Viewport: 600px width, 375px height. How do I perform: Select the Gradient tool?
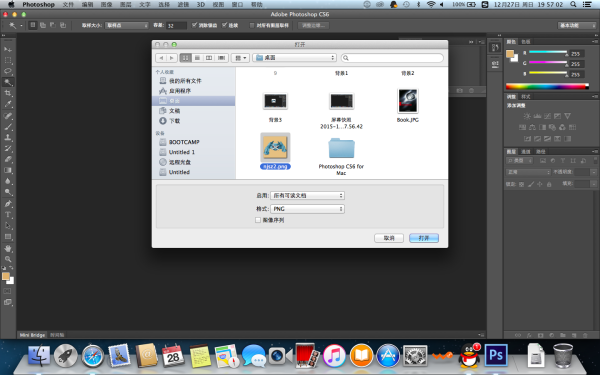(8, 170)
